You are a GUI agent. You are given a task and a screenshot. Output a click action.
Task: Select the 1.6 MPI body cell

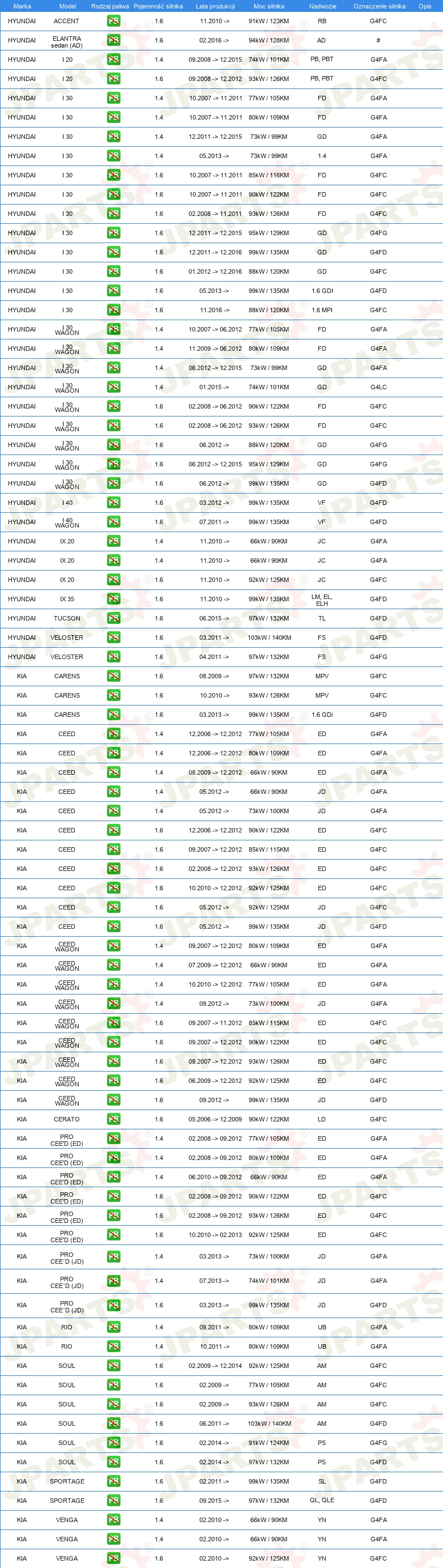(322, 310)
